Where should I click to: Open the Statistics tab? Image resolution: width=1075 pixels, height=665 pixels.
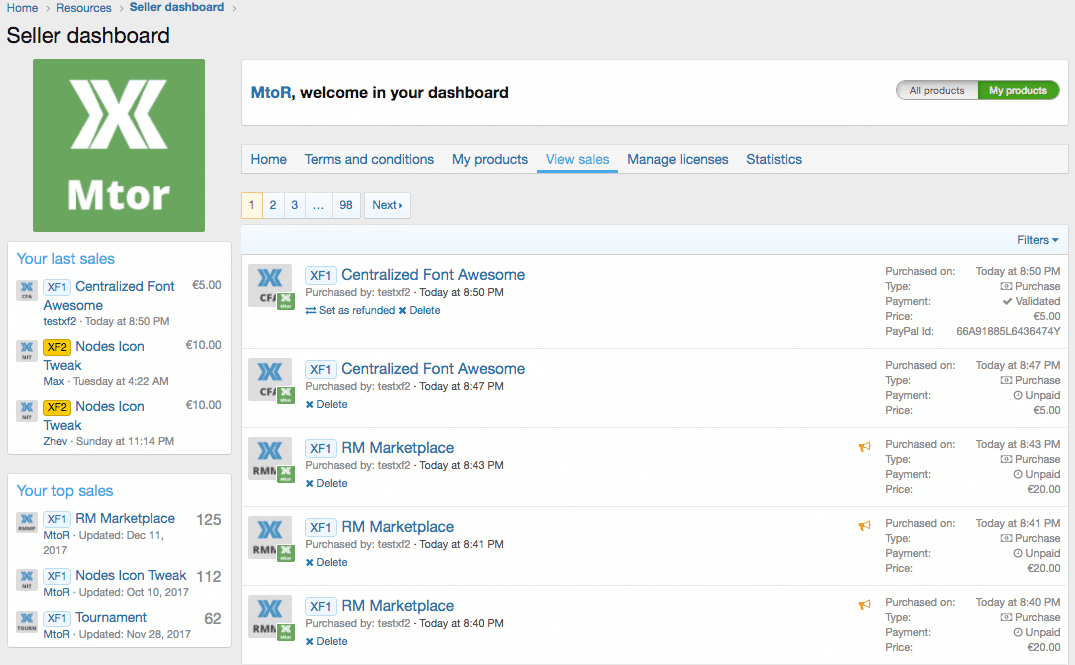tap(774, 160)
